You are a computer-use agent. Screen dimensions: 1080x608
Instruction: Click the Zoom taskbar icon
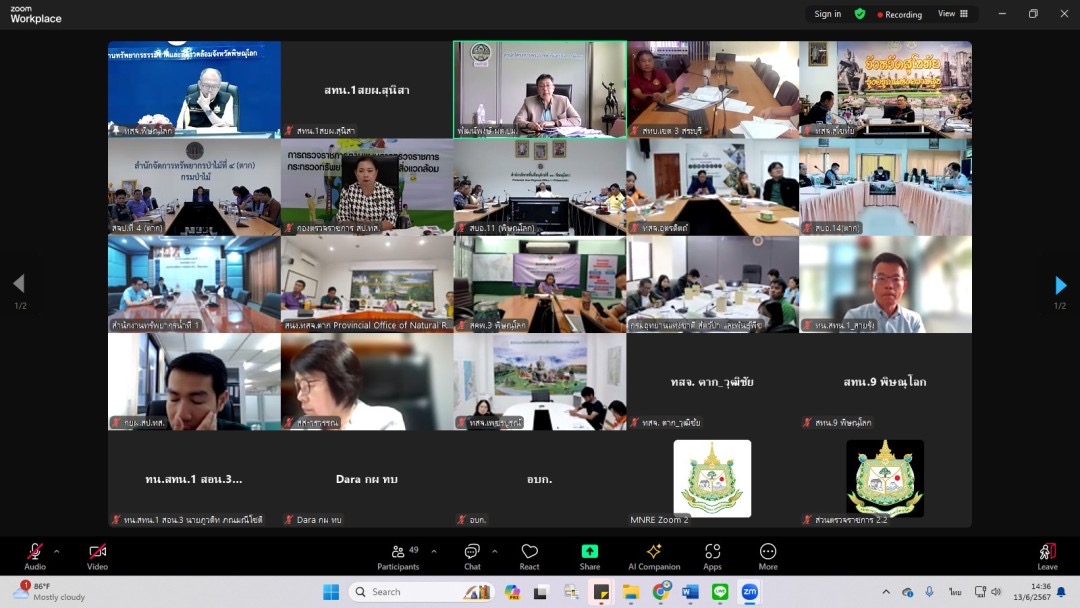749,592
